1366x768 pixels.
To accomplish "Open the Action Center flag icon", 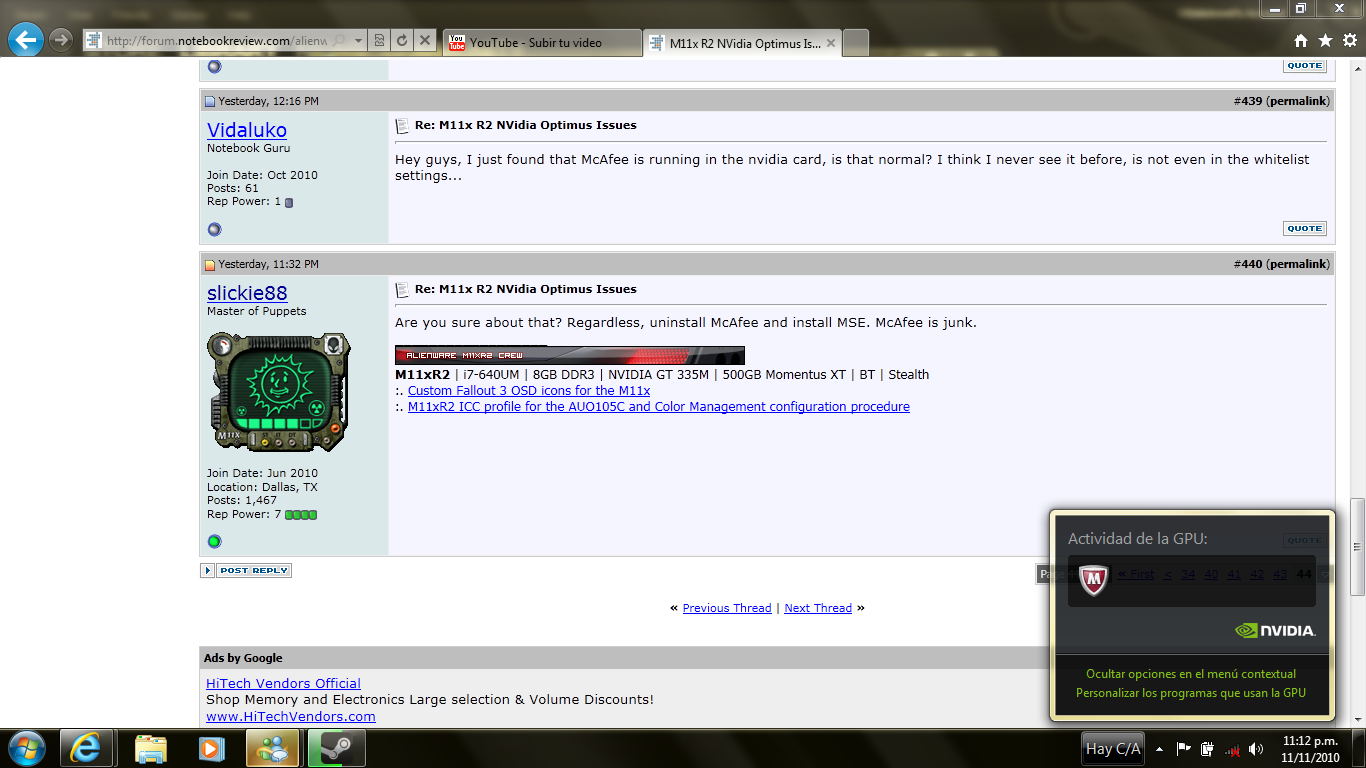I will tap(1183, 749).
